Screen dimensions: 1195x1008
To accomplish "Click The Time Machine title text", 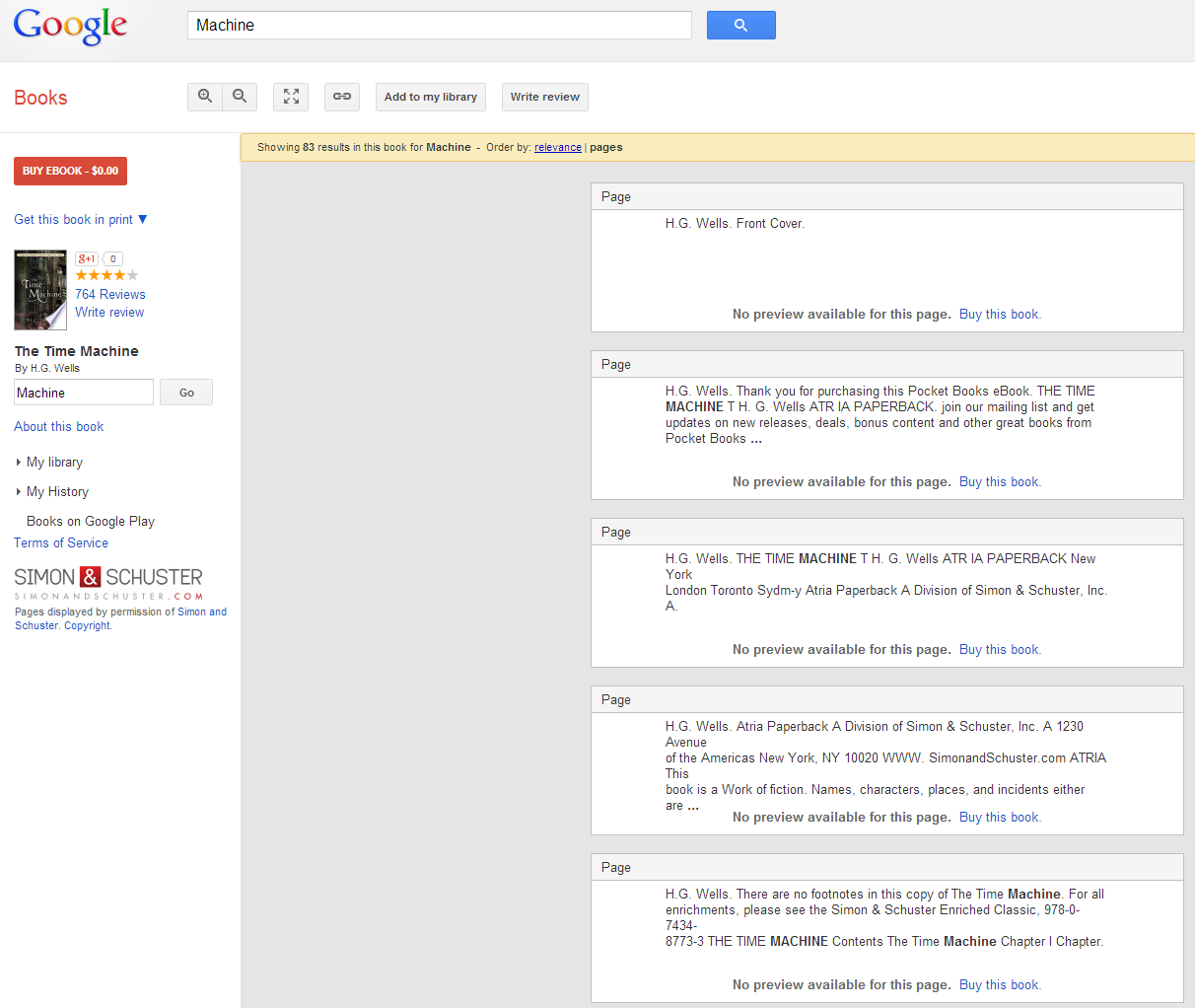I will click(x=77, y=351).
